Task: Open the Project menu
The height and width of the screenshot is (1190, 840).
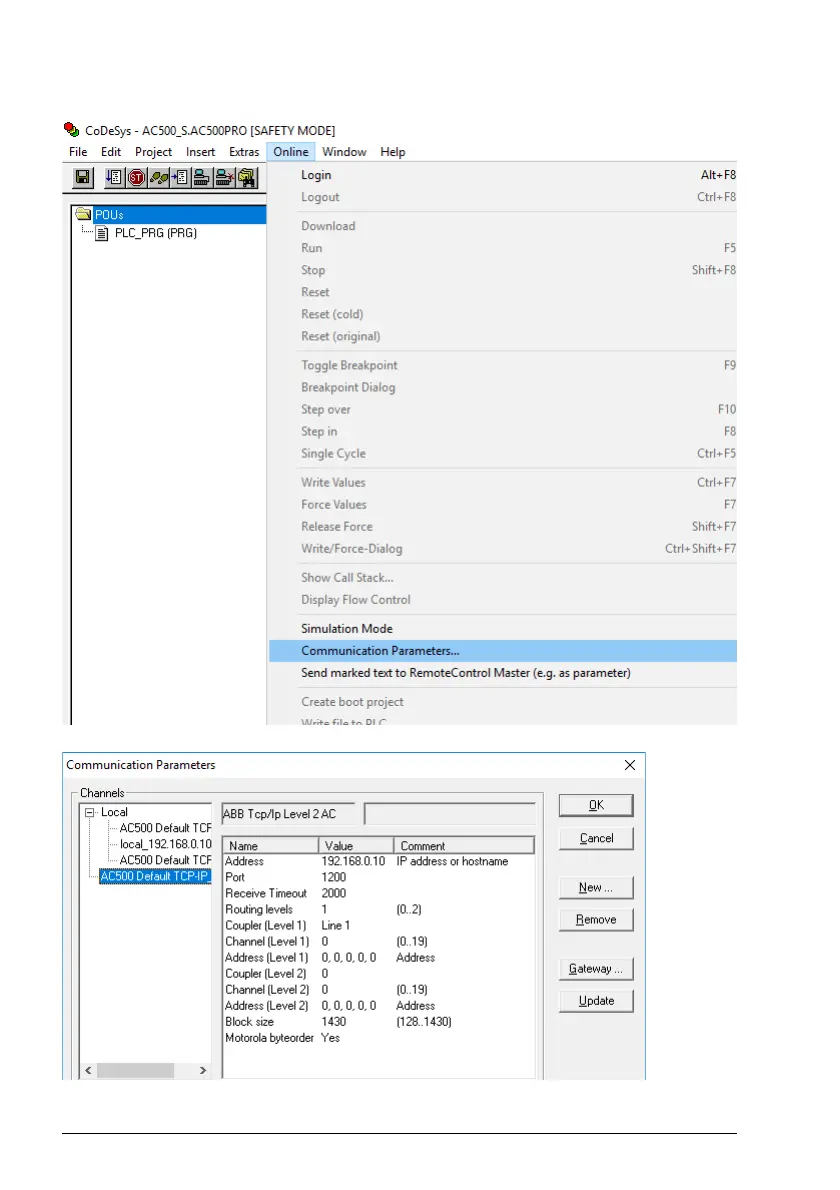Action: click(x=153, y=152)
